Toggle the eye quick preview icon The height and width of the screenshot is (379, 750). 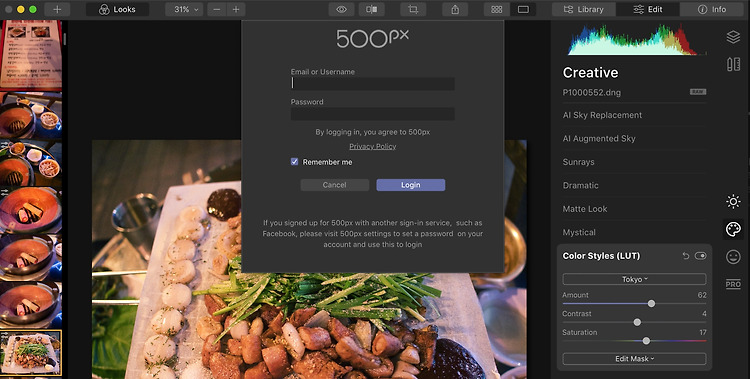click(x=341, y=10)
